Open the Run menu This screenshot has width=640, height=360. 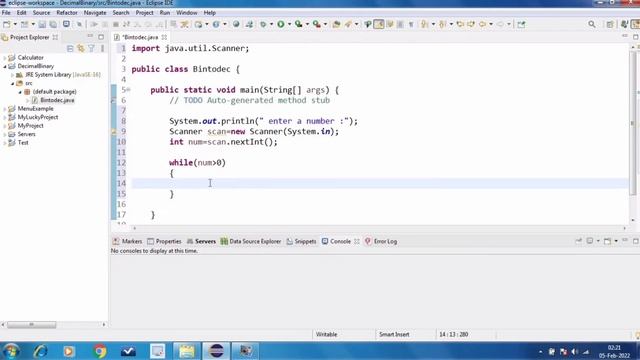click(x=165, y=13)
